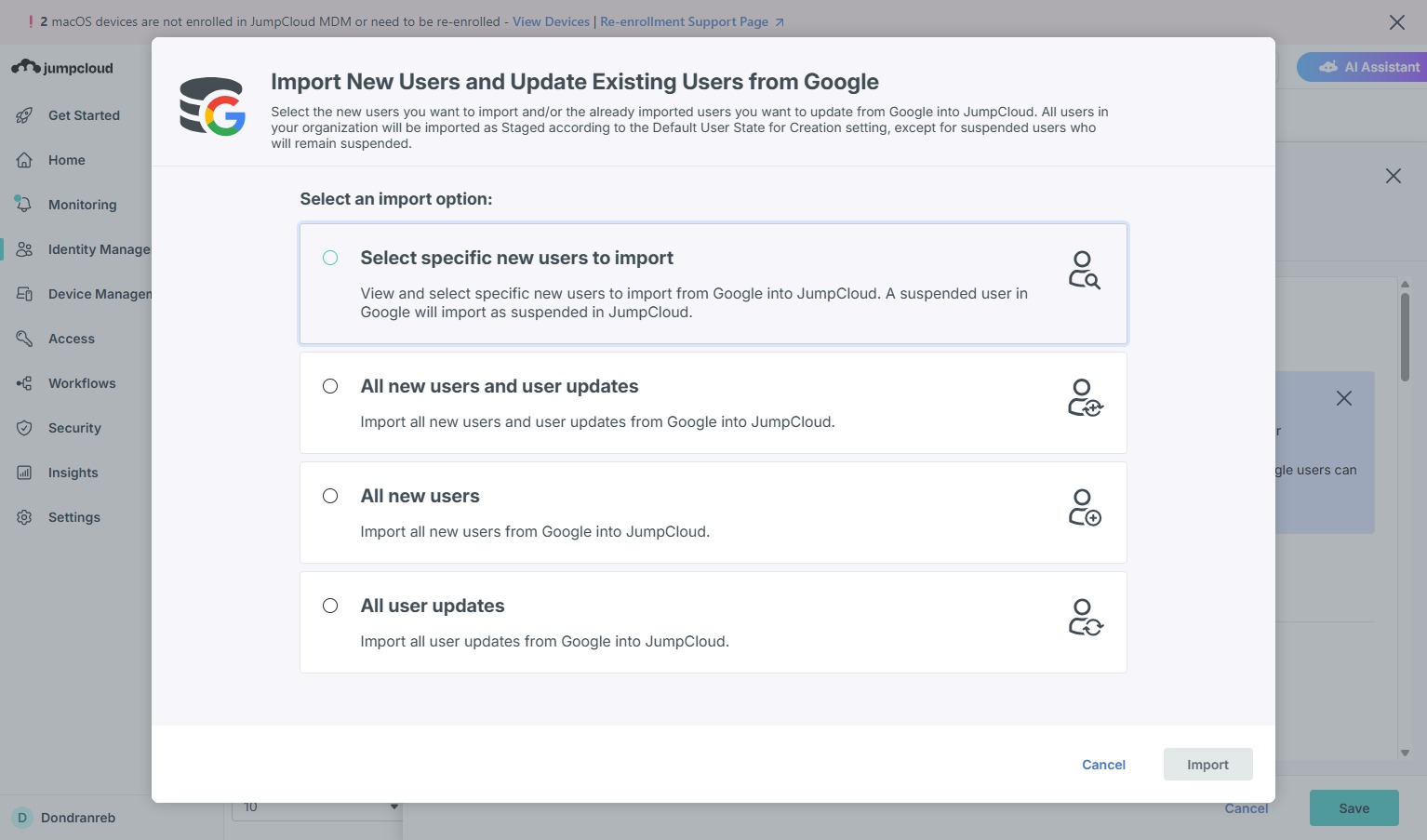
Task: Click the Security shield icon
Action: pyautogui.click(x=25, y=428)
